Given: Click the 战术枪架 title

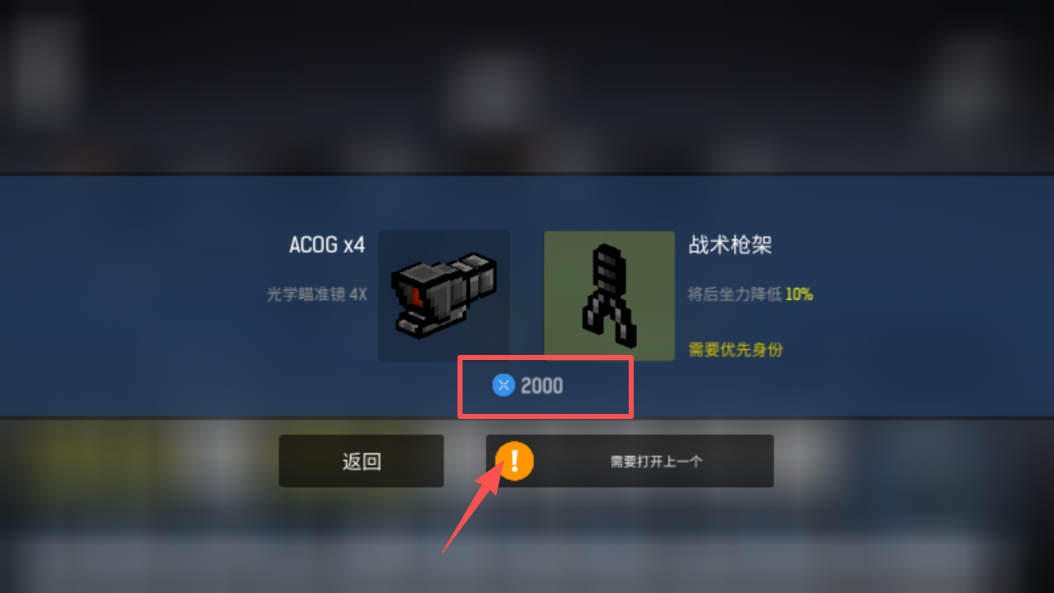Looking at the screenshot, I should (x=730, y=245).
